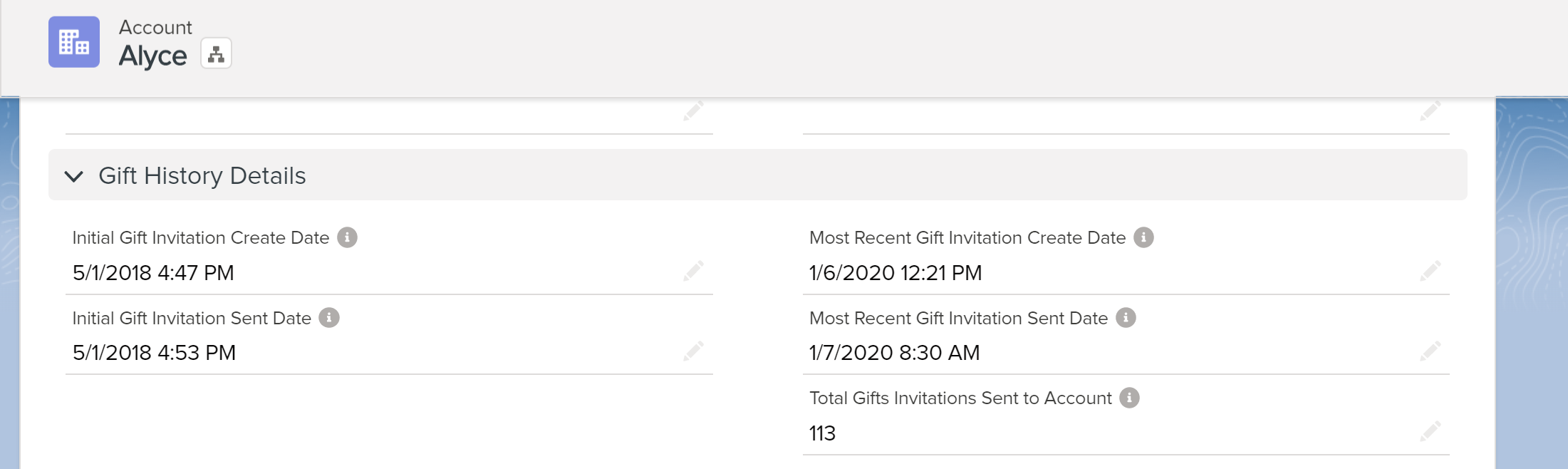Viewport: 1568px width, 469px height.
Task: Open the account hierarchy view for Alyce
Action: point(216,54)
